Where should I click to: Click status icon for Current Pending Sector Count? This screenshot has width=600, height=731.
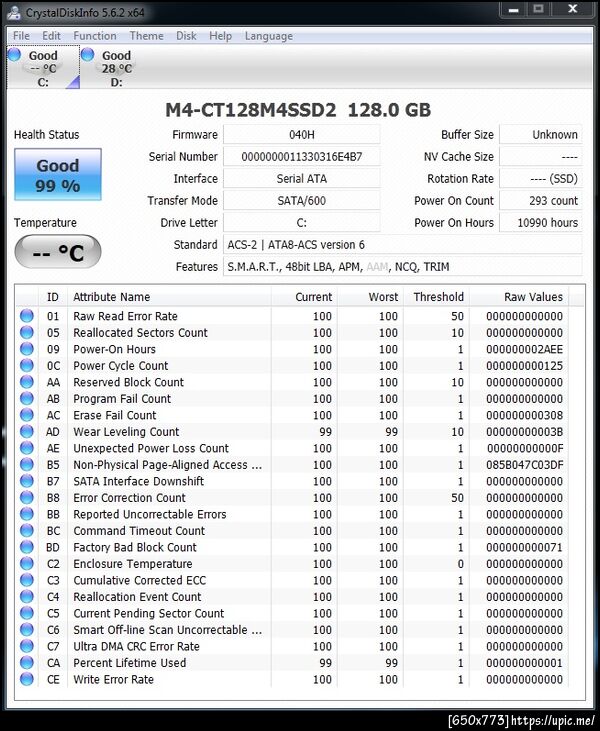[x=27, y=613]
